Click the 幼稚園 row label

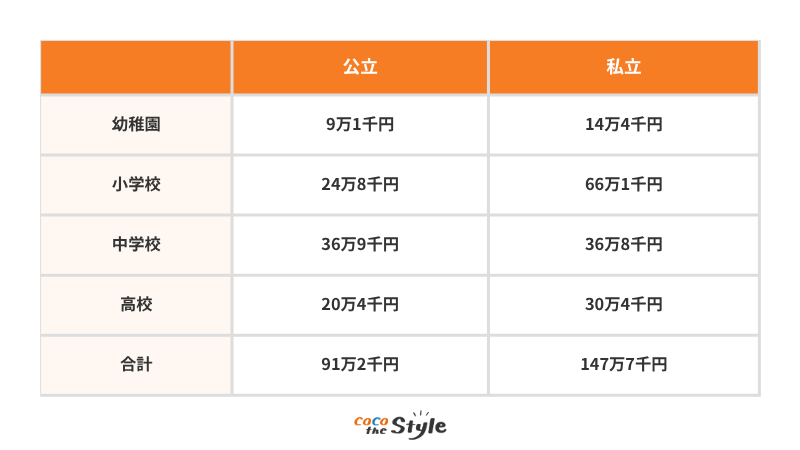[136, 124]
